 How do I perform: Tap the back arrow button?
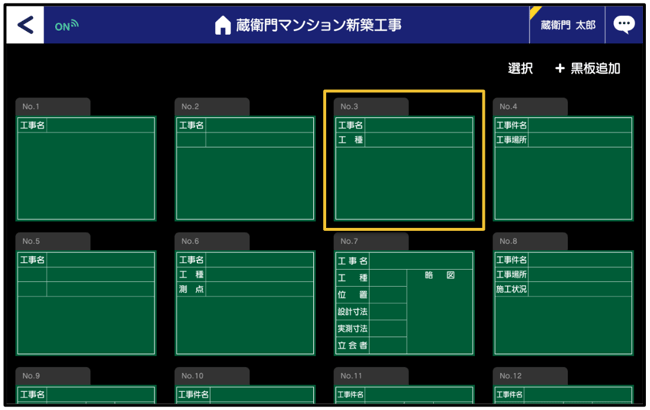point(25,25)
